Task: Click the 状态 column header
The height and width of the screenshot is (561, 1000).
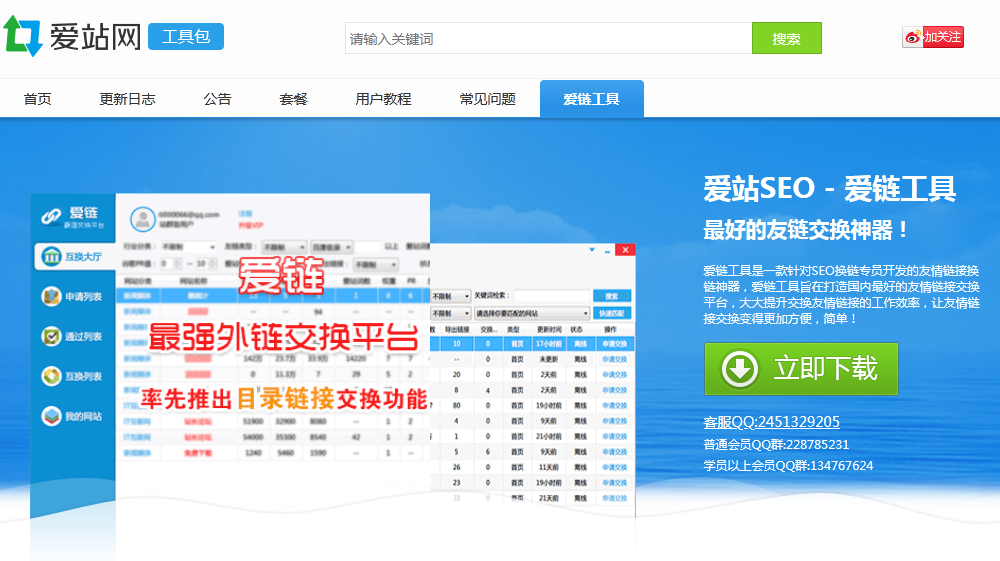Action: 577,329
